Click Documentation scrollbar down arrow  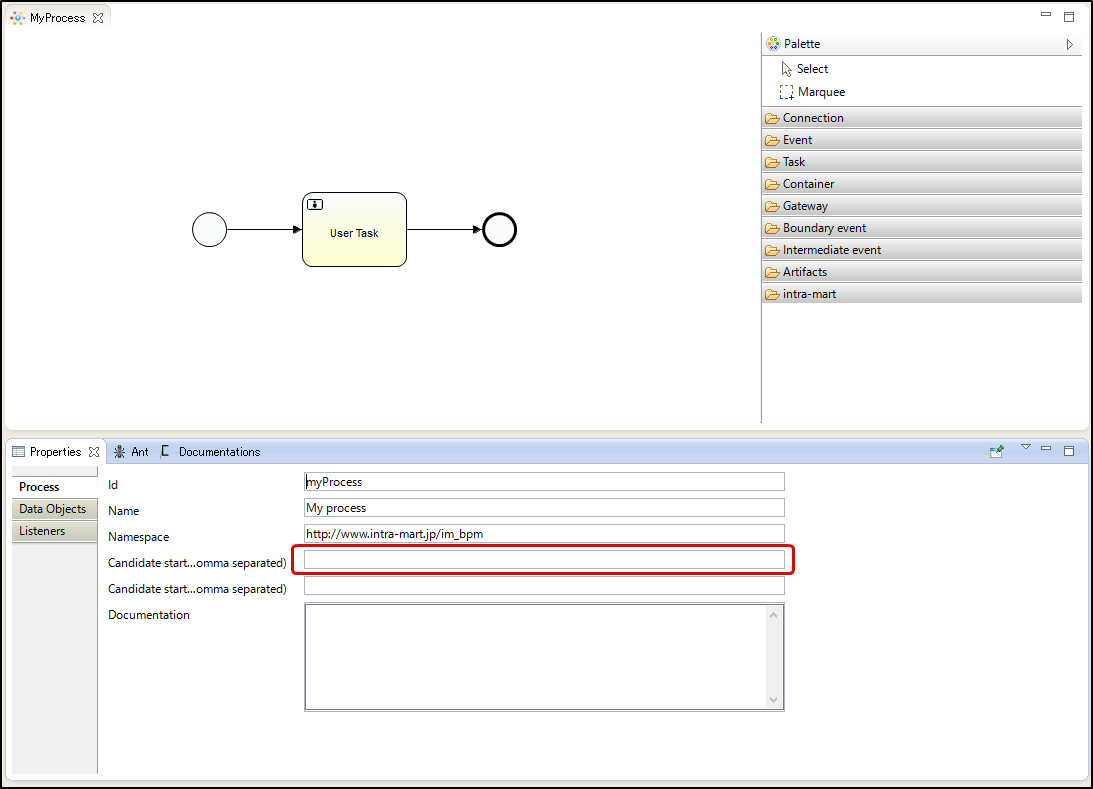[773, 700]
